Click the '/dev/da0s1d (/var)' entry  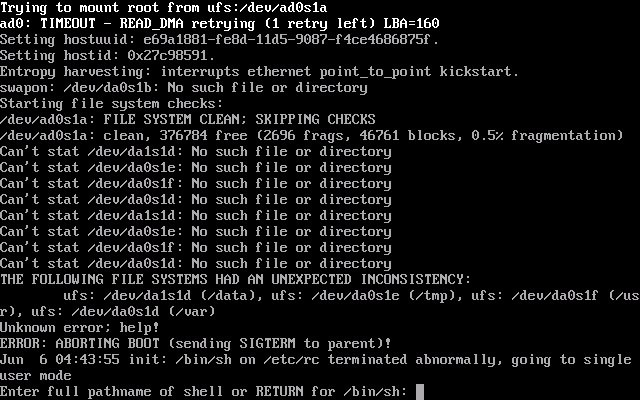coord(143,312)
